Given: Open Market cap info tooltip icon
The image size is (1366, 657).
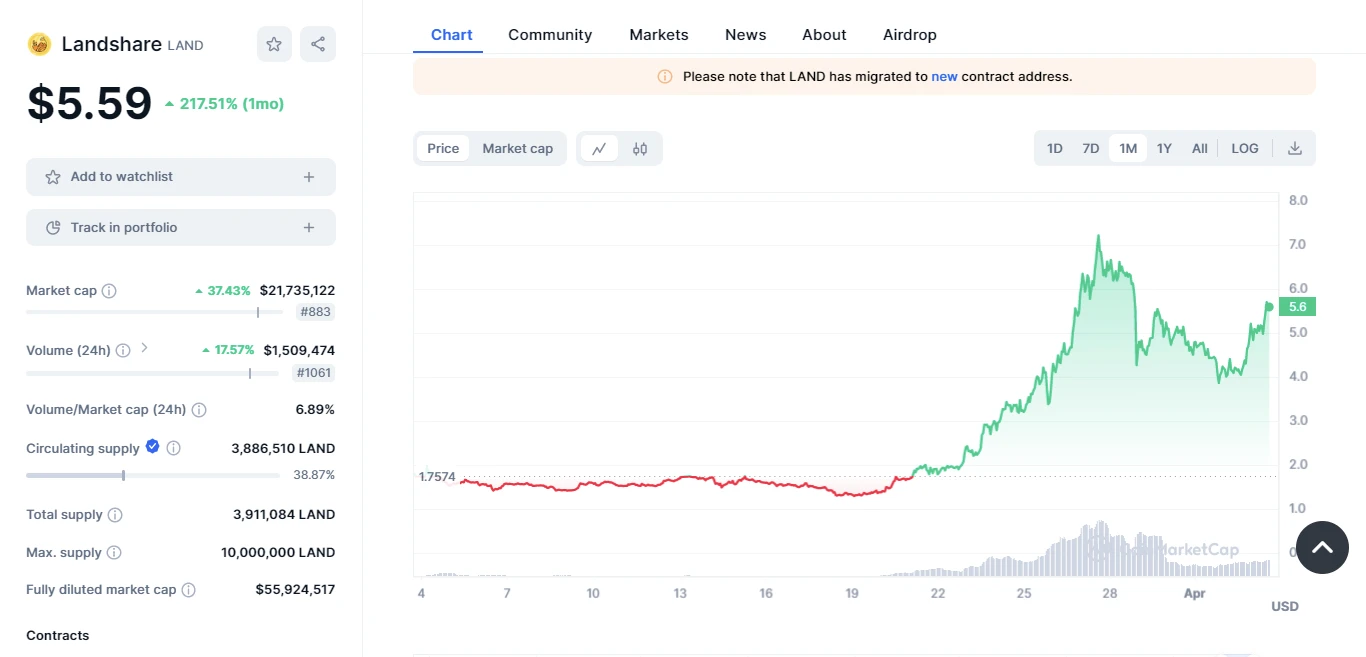Looking at the screenshot, I should click(x=109, y=291).
